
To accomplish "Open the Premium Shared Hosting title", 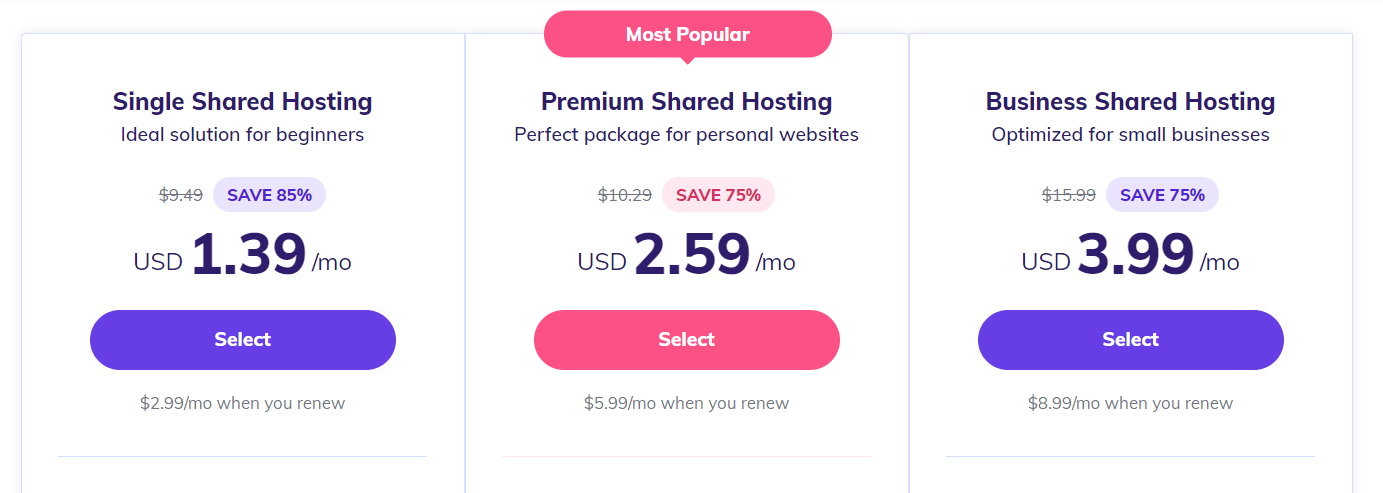I will (687, 101).
